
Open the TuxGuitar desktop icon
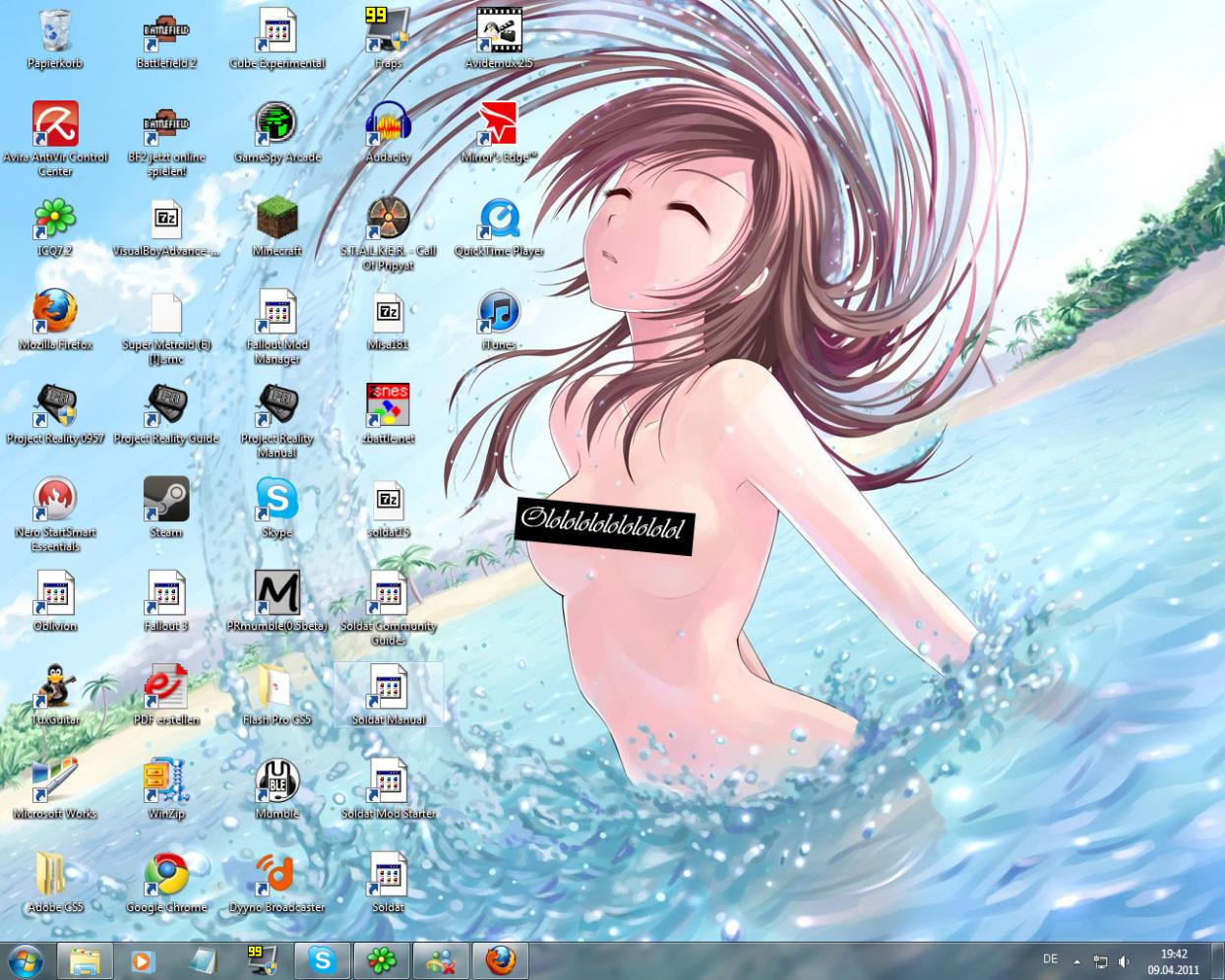(55, 688)
